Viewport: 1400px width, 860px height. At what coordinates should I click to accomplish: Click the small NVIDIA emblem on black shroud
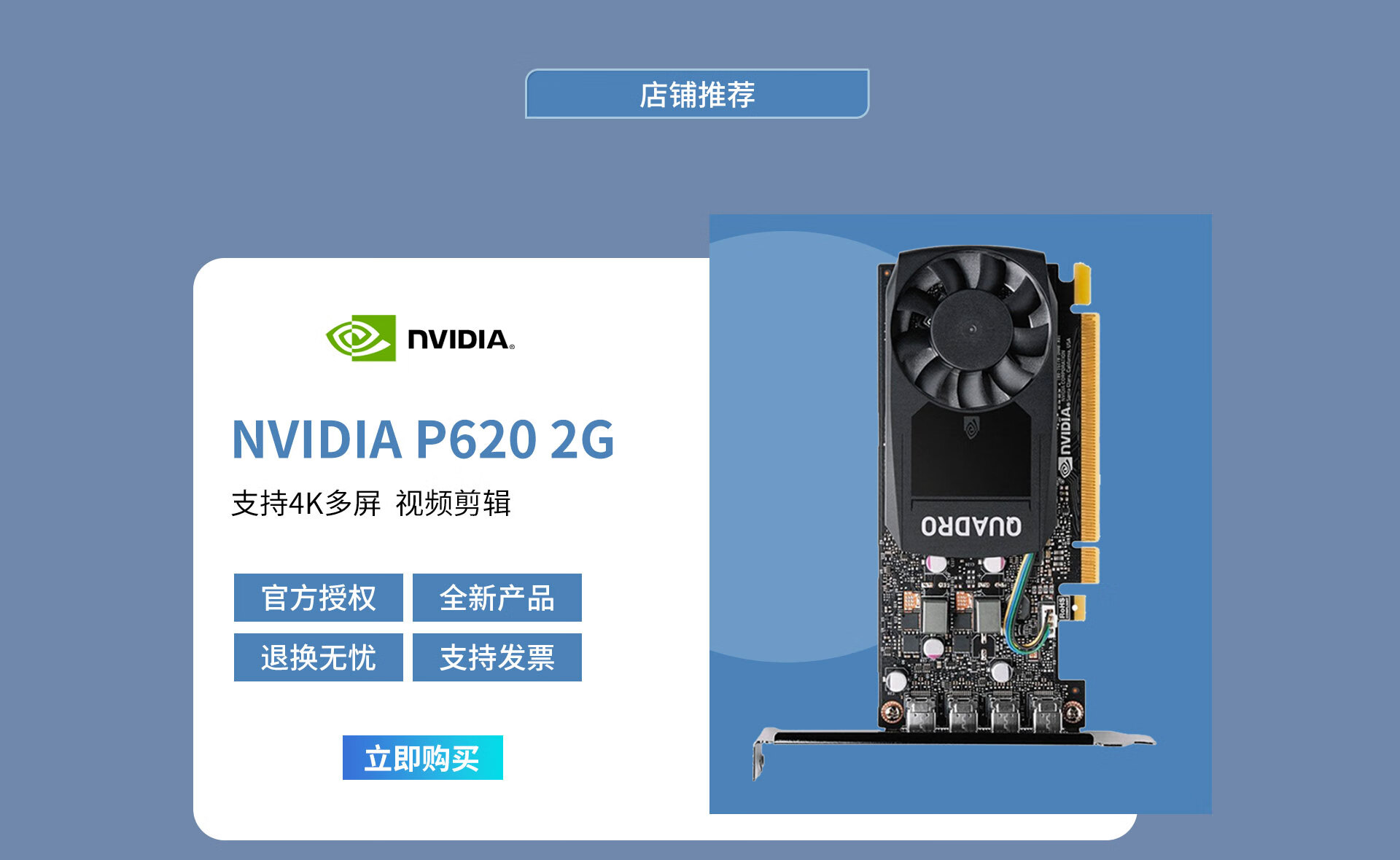click(x=971, y=428)
